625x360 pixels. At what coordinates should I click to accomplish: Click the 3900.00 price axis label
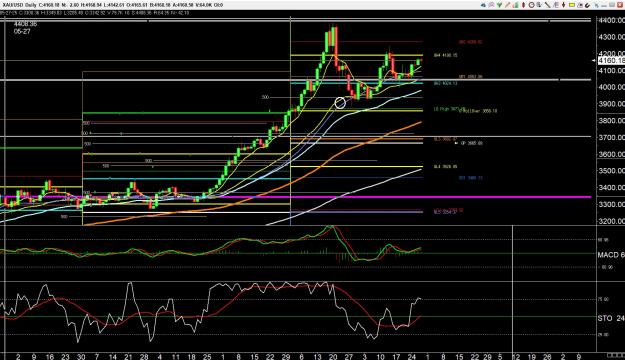pos(611,104)
